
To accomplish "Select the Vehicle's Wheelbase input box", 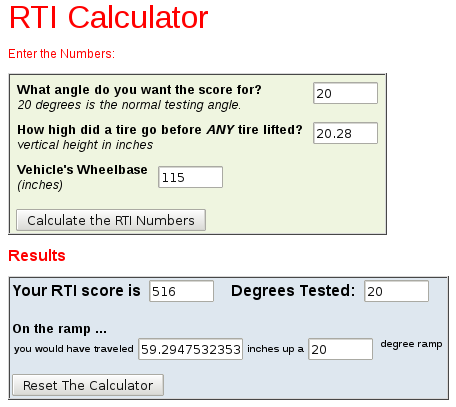I will (x=190, y=177).
